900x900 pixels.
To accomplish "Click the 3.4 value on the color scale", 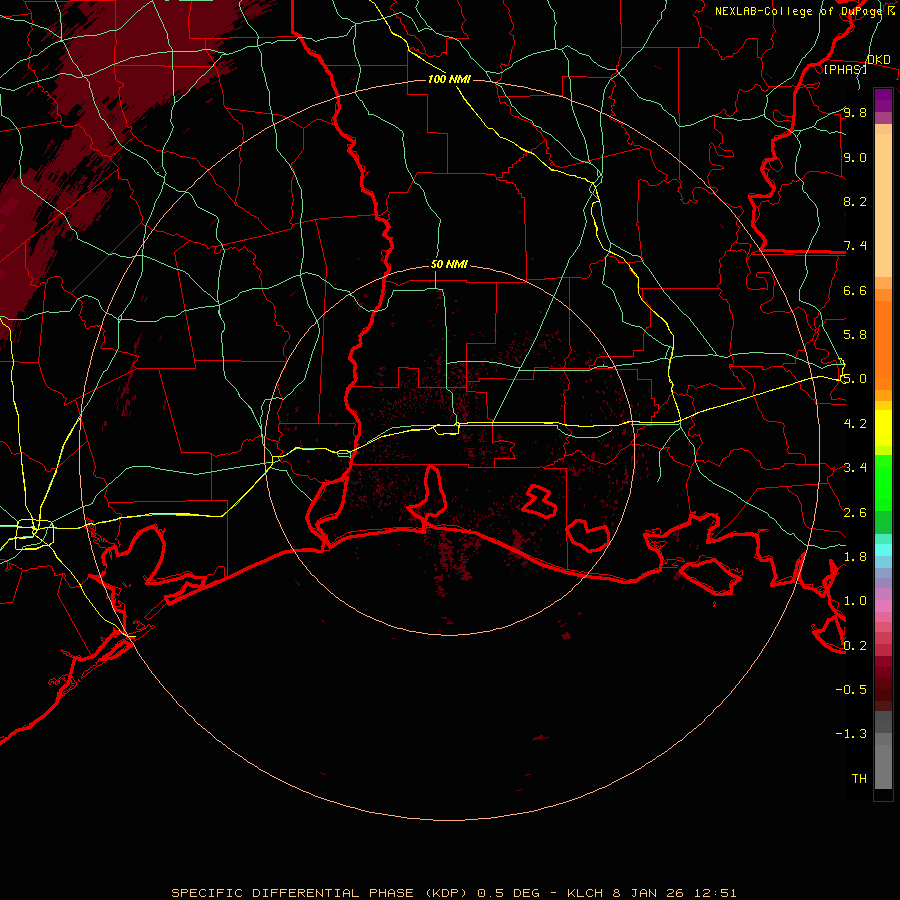I will 855,468.
